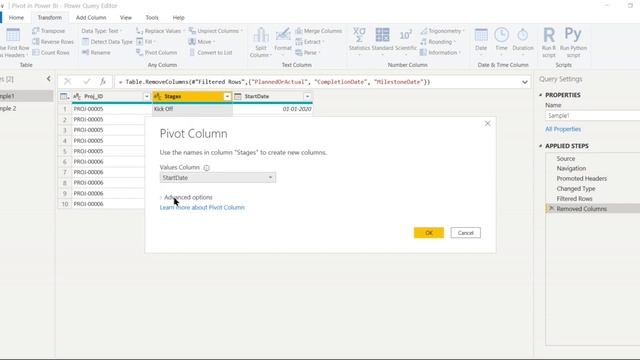The image size is (640, 360).
Task: Open Stages column filter dropdown
Action: [227, 96]
